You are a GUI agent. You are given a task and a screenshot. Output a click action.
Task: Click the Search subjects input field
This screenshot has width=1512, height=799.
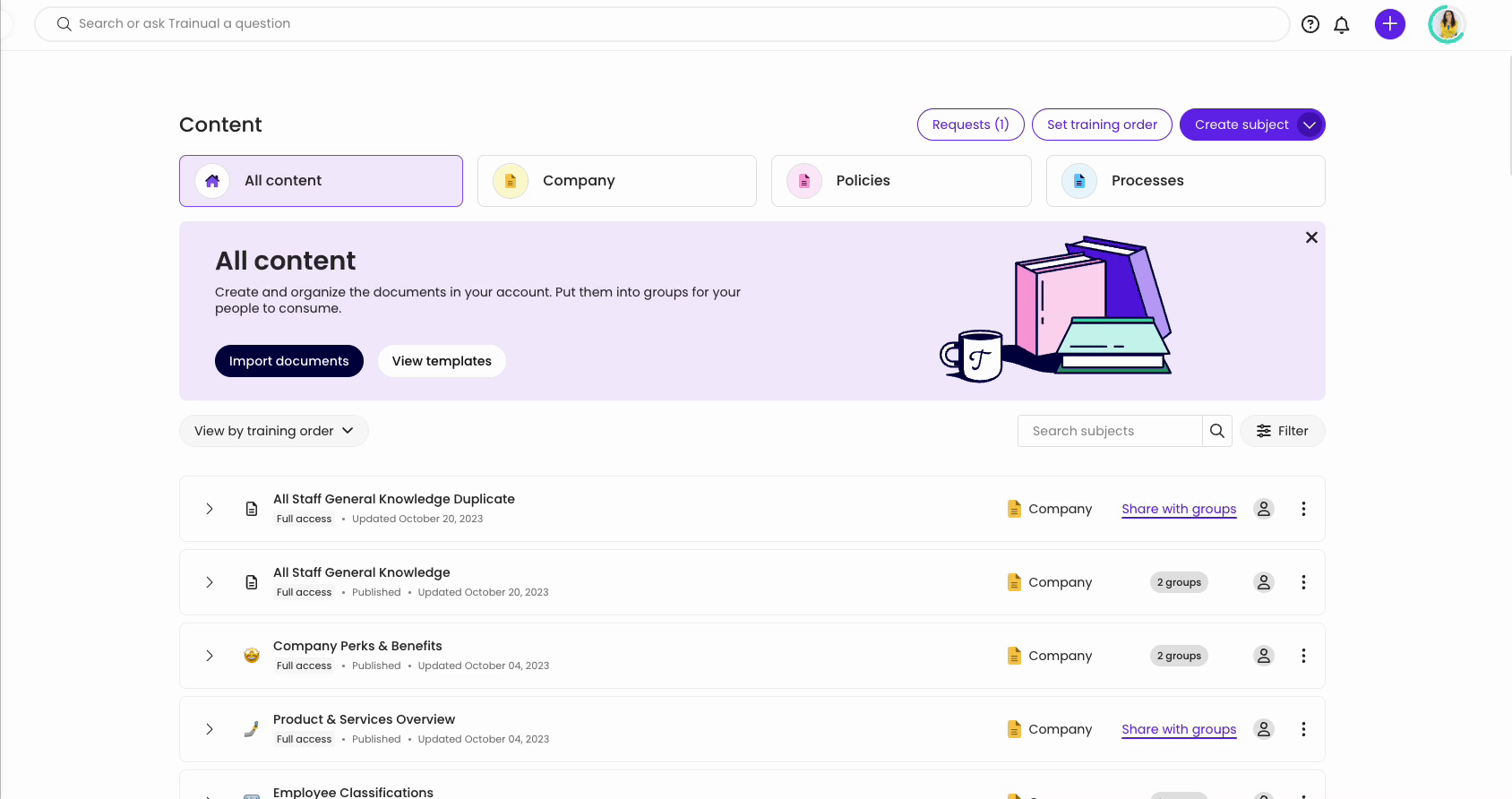pos(1109,431)
